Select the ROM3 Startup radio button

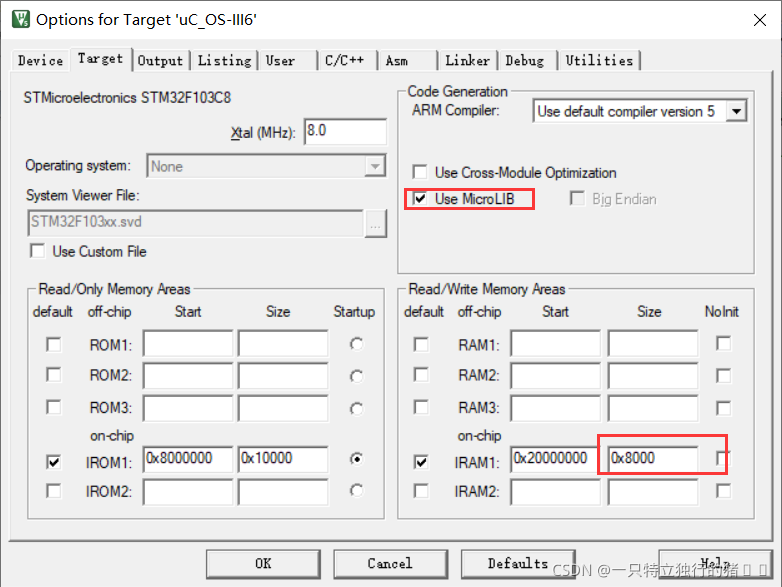click(356, 409)
